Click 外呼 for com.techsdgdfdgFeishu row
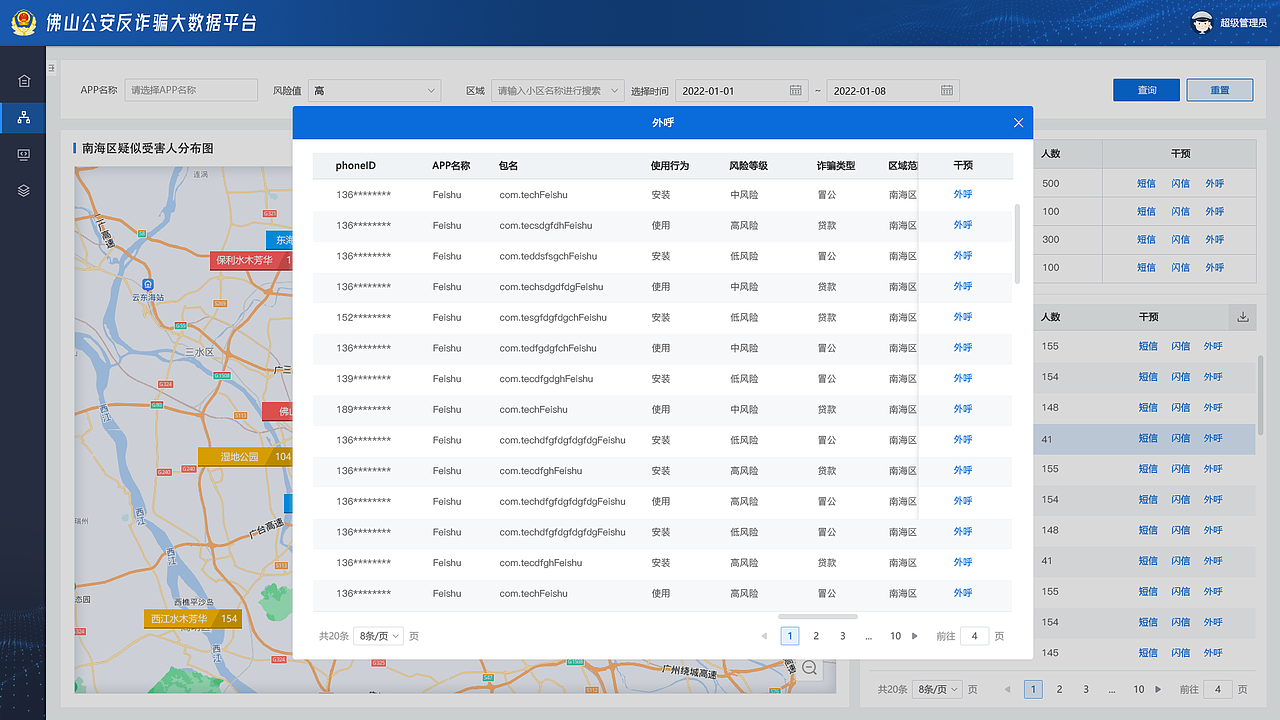The height and width of the screenshot is (720, 1280). pyautogui.click(x=963, y=286)
